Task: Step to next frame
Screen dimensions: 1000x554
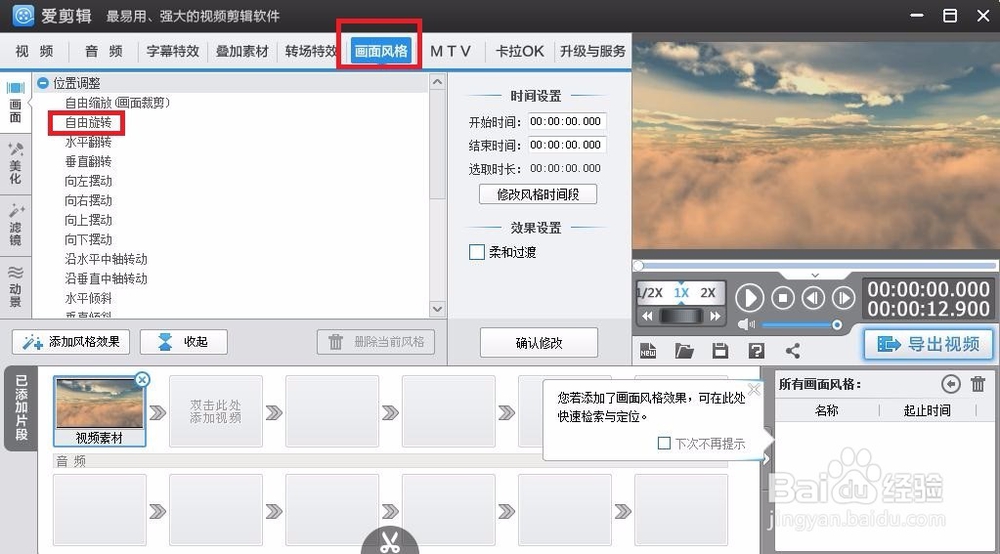Action: [x=843, y=298]
